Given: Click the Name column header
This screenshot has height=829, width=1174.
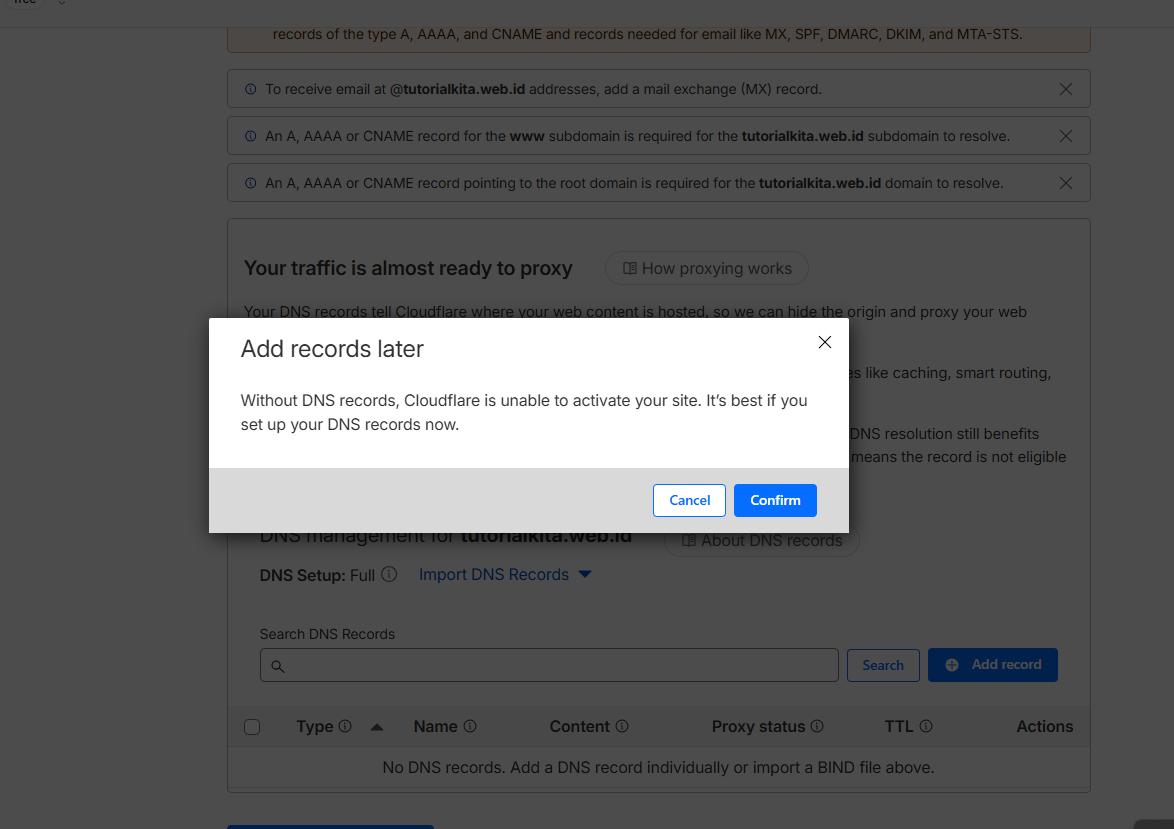Looking at the screenshot, I should coord(435,726).
